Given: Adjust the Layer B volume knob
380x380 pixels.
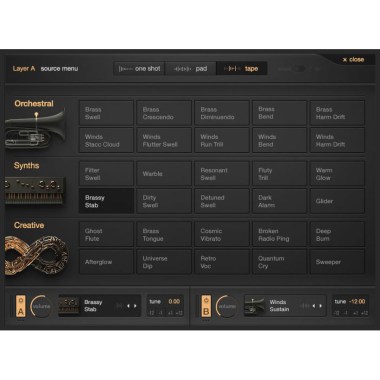Looking at the screenshot, I should click(227, 306).
